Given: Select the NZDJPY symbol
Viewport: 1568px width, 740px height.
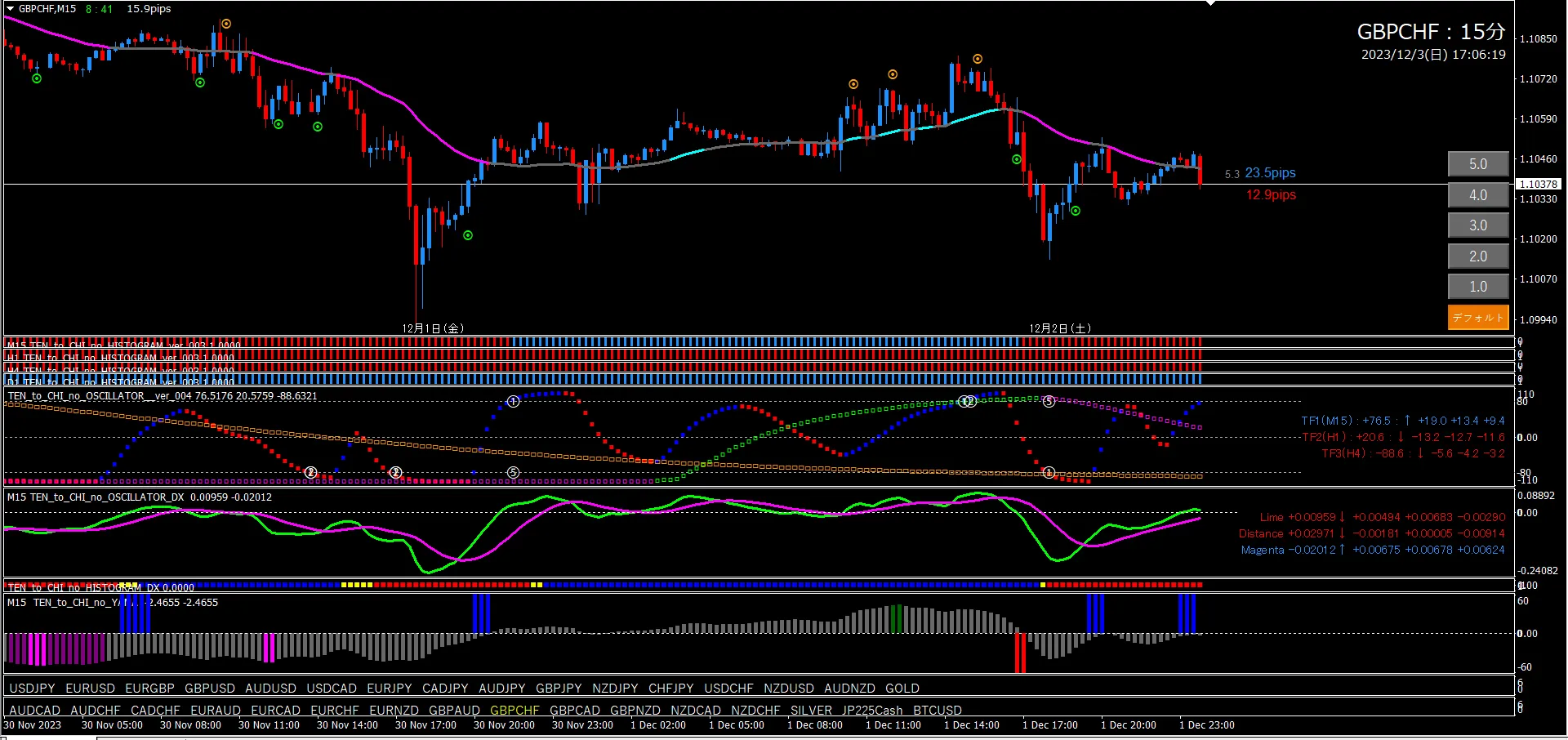Looking at the screenshot, I should click(x=615, y=689).
